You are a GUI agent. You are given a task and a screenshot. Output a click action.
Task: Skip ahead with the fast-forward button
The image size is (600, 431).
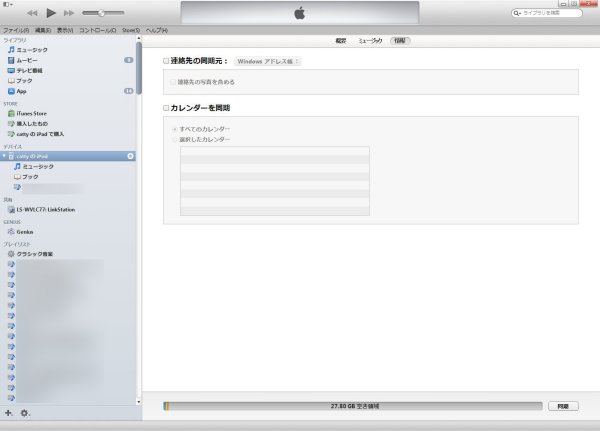click(69, 13)
